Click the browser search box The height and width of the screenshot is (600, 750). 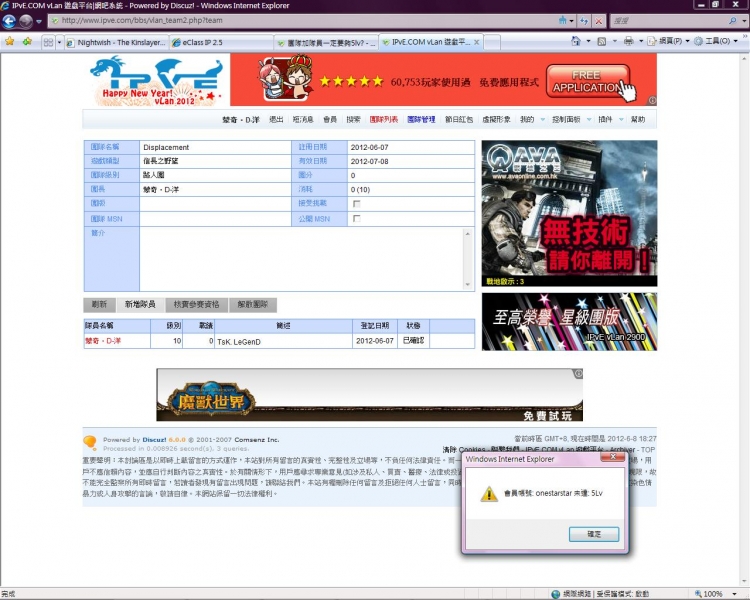(667, 21)
